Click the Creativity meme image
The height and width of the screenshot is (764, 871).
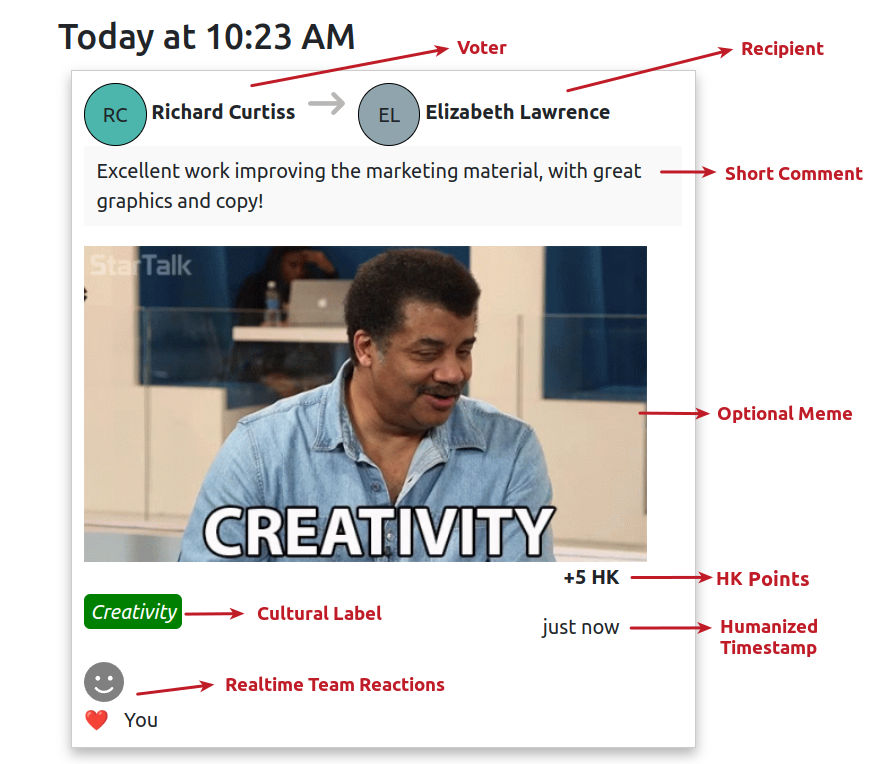point(366,404)
